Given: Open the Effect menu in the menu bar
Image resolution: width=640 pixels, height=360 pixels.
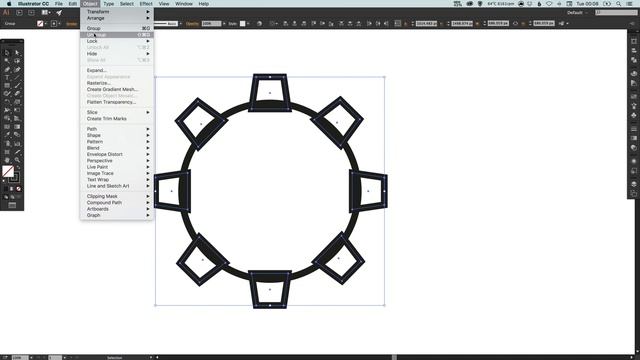Looking at the screenshot, I should click(146, 4).
